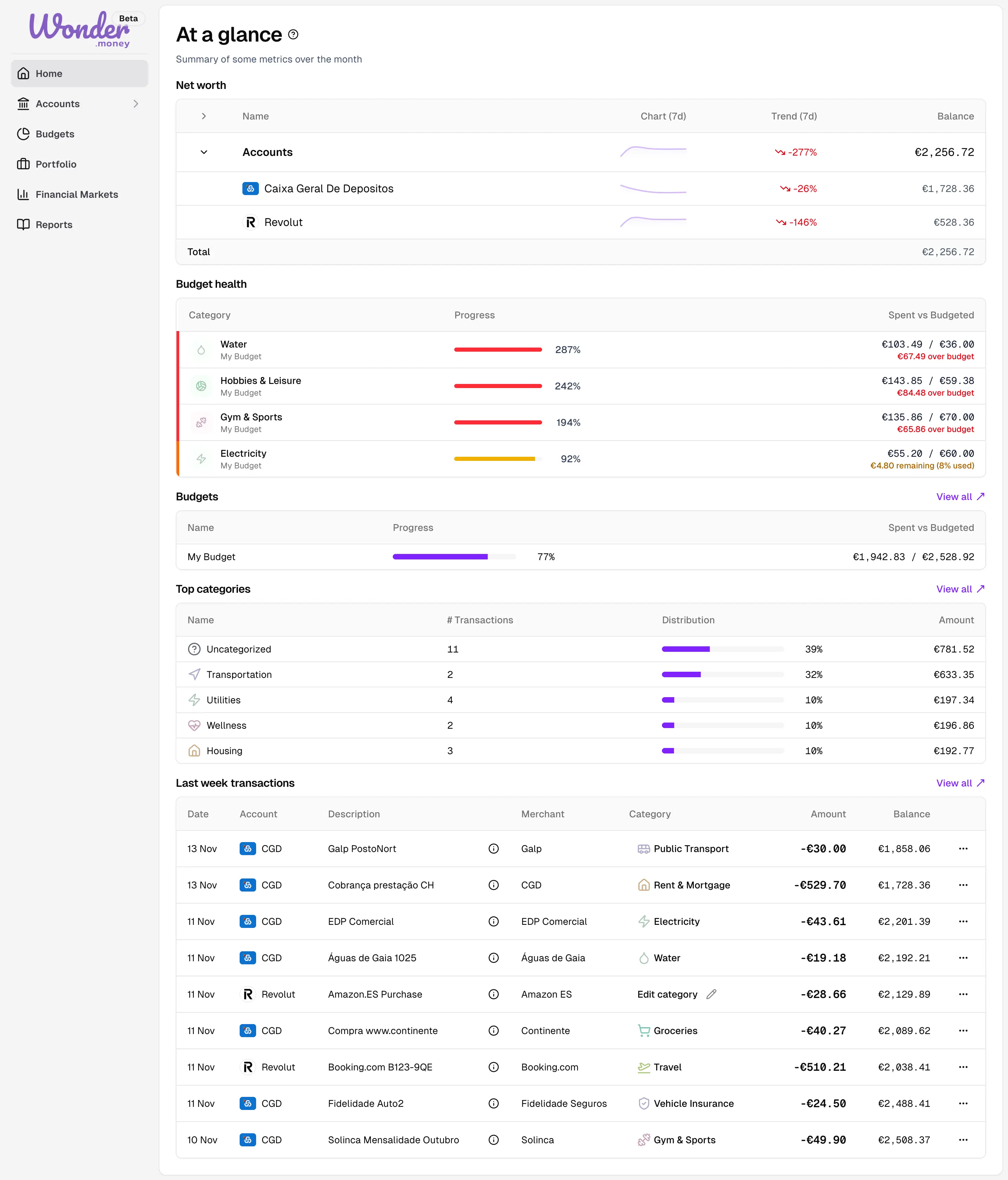The width and height of the screenshot is (1008, 1180).
Task: Click View all link for Last week transactions
Action: click(960, 783)
